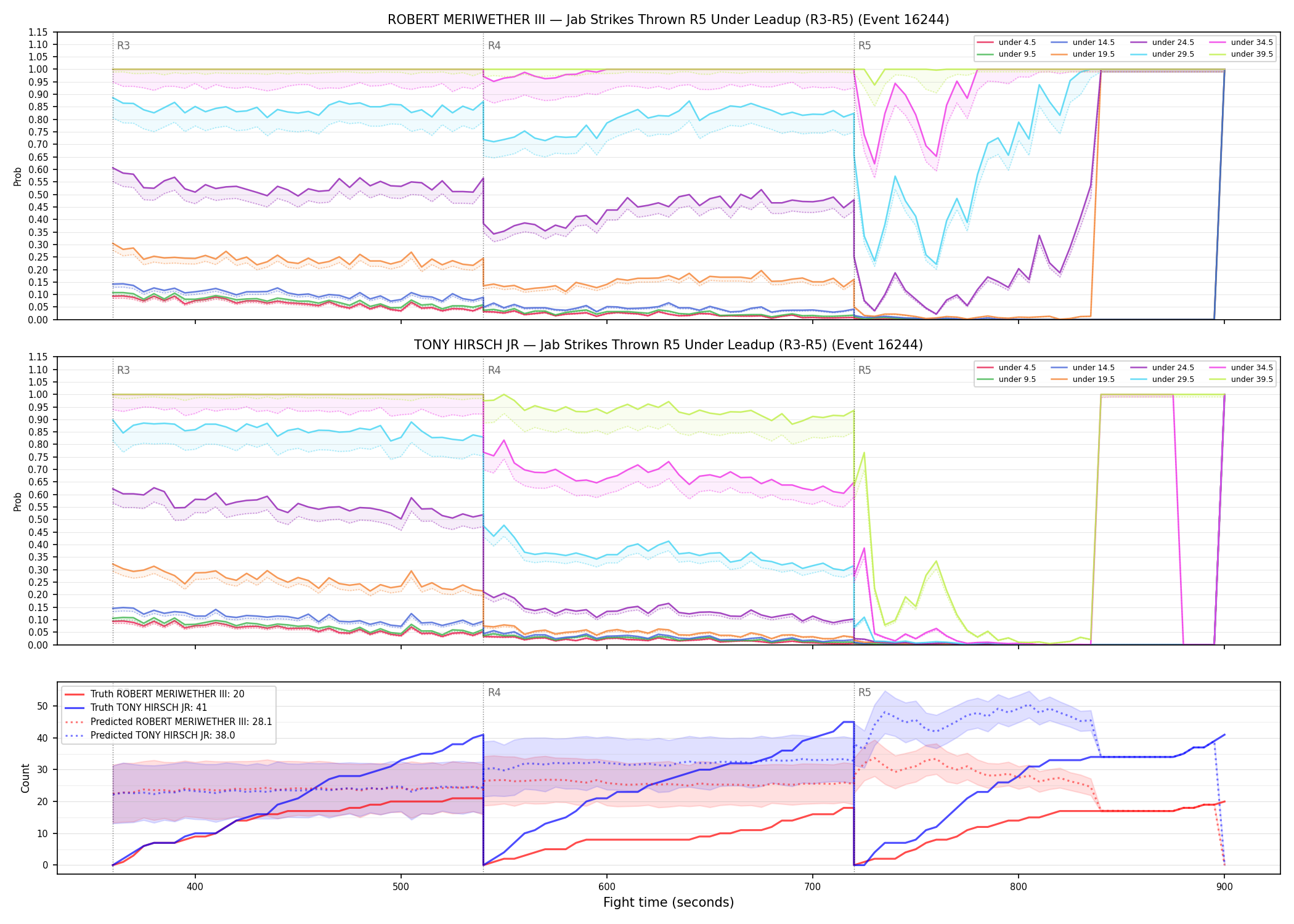Click the R5 round marker in the Hirsch chart
The width and height of the screenshot is (1294, 924).
pos(865,370)
